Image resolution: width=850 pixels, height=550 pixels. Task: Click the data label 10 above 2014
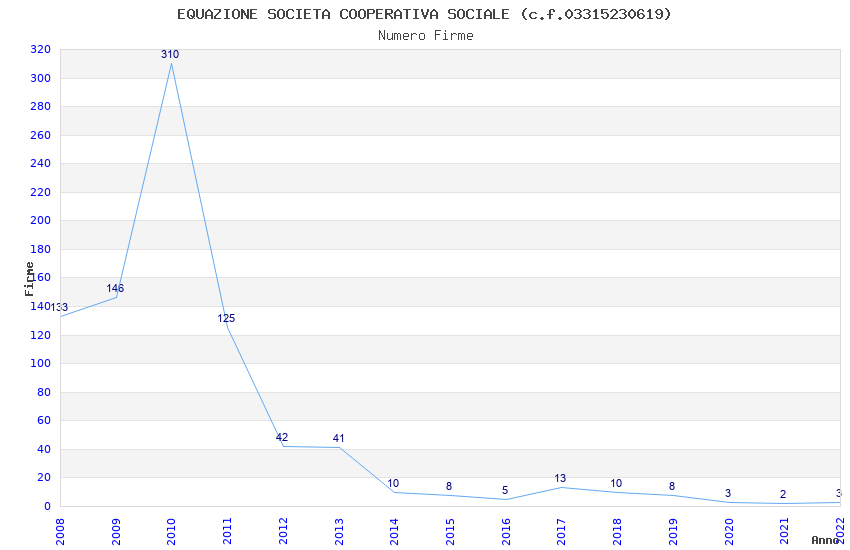[x=393, y=483]
